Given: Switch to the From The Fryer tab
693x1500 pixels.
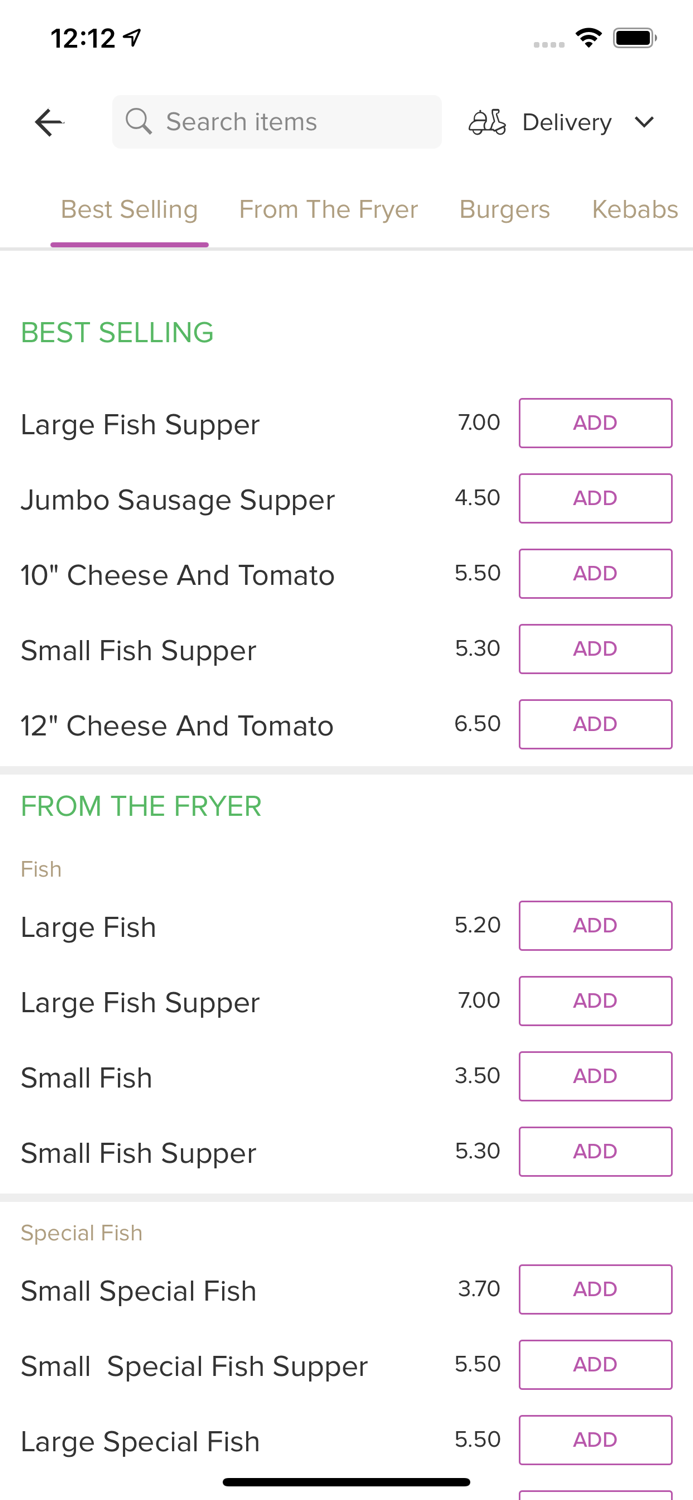Looking at the screenshot, I should (328, 209).
